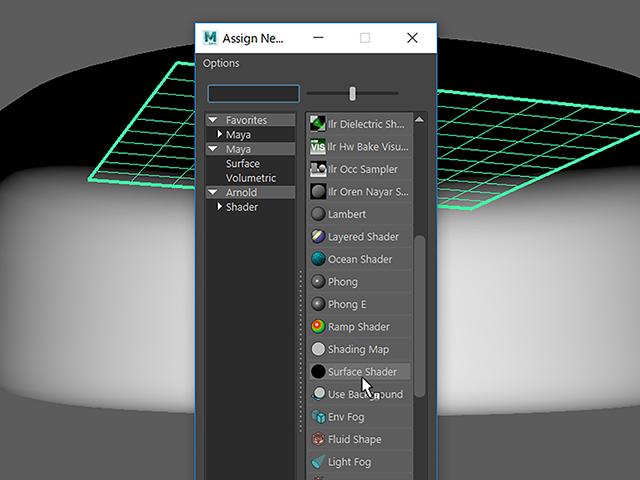Viewport: 640px width, 480px height.
Task: Click the shader list scrollbar thumb
Action: [x=419, y=316]
